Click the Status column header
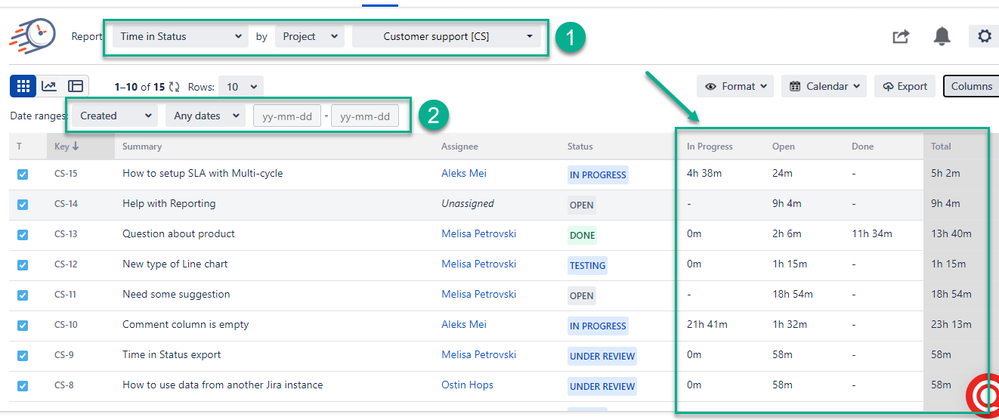This screenshot has height=420, width=999. tap(580, 147)
